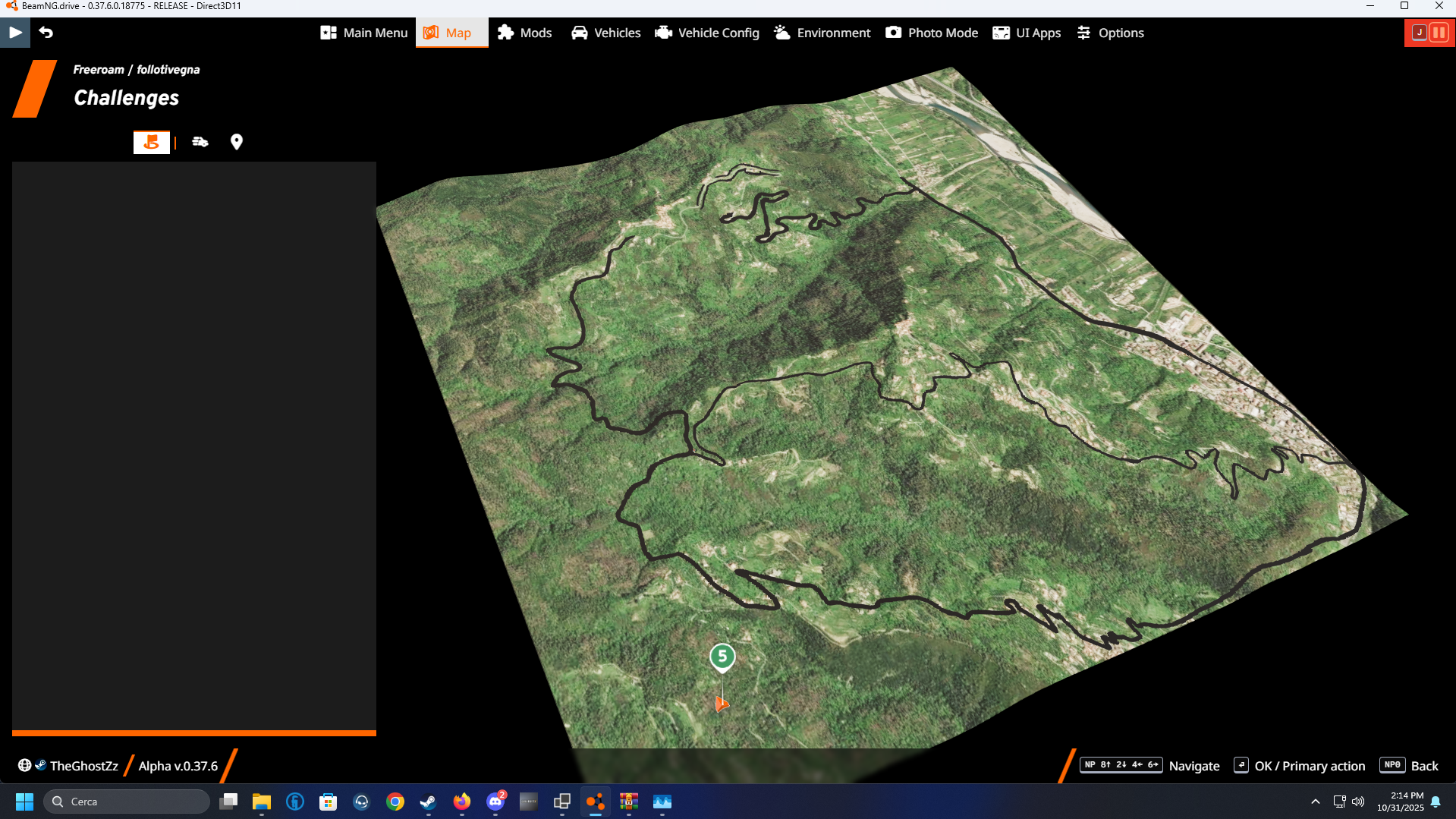The width and height of the screenshot is (1456, 819).
Task: Open Photo Mode with the camera icon
Action: point(931,33)
